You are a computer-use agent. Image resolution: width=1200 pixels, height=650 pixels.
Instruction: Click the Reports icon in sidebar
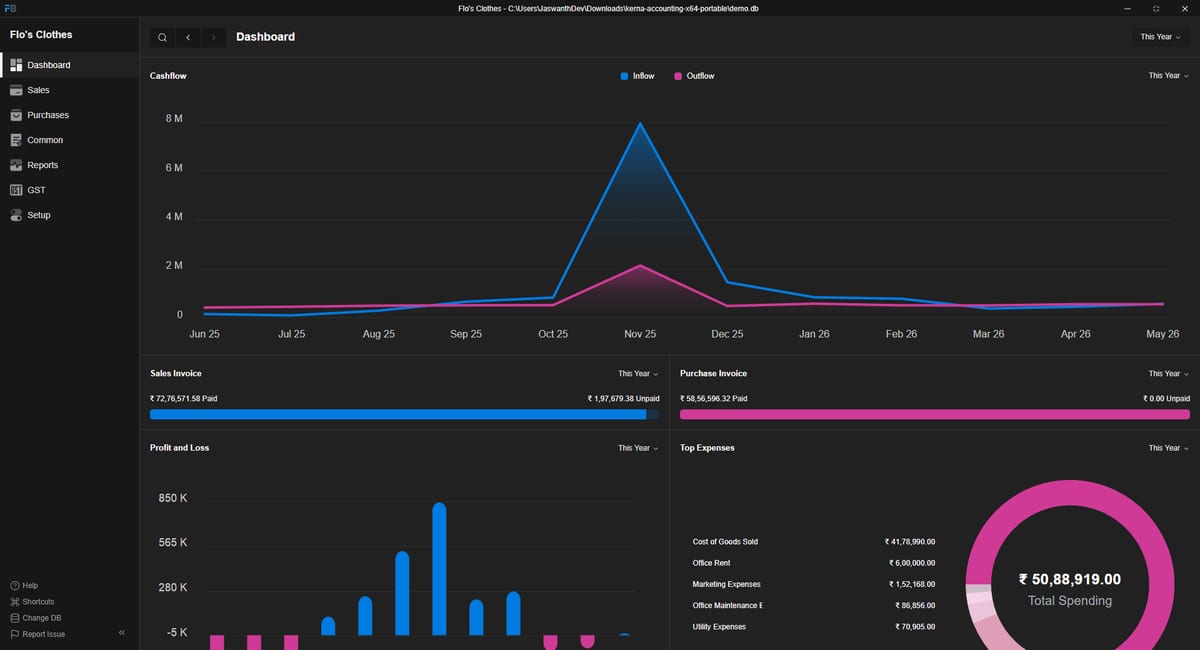tap(16, 165)
